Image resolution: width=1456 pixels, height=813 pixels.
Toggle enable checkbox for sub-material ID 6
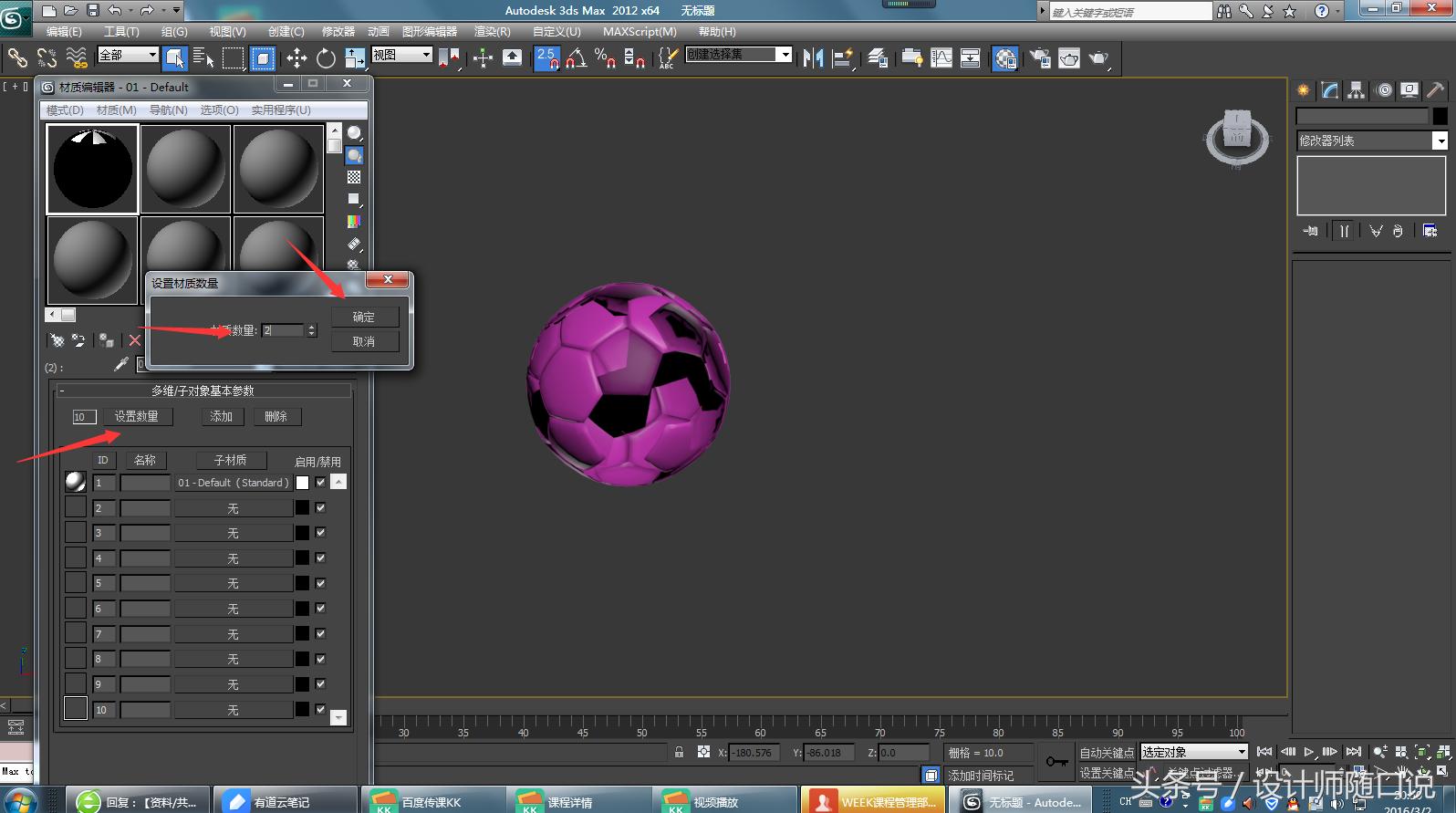[x=320, y=608]
